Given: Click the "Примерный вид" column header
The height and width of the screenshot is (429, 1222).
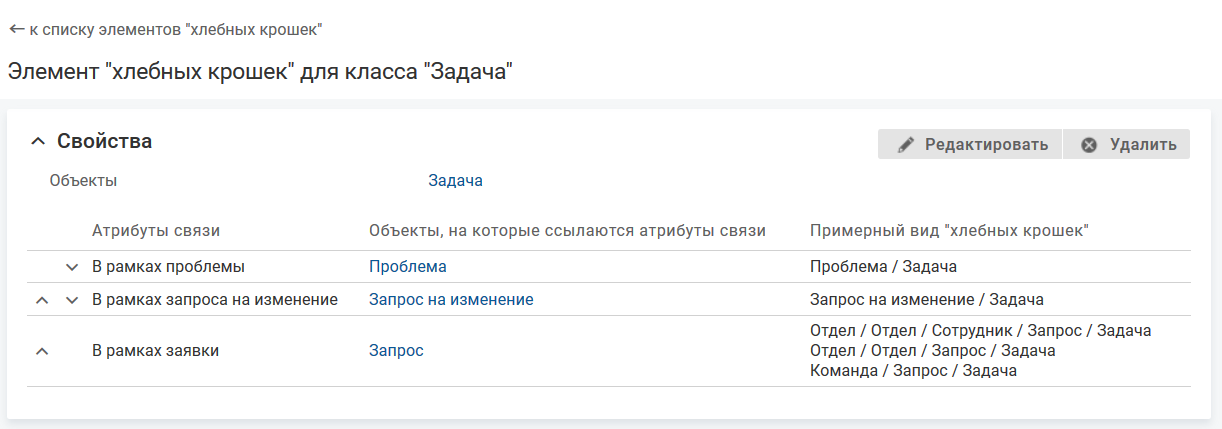Looking at the screenshot, I should pyautogui.click(x=948, y=231).
